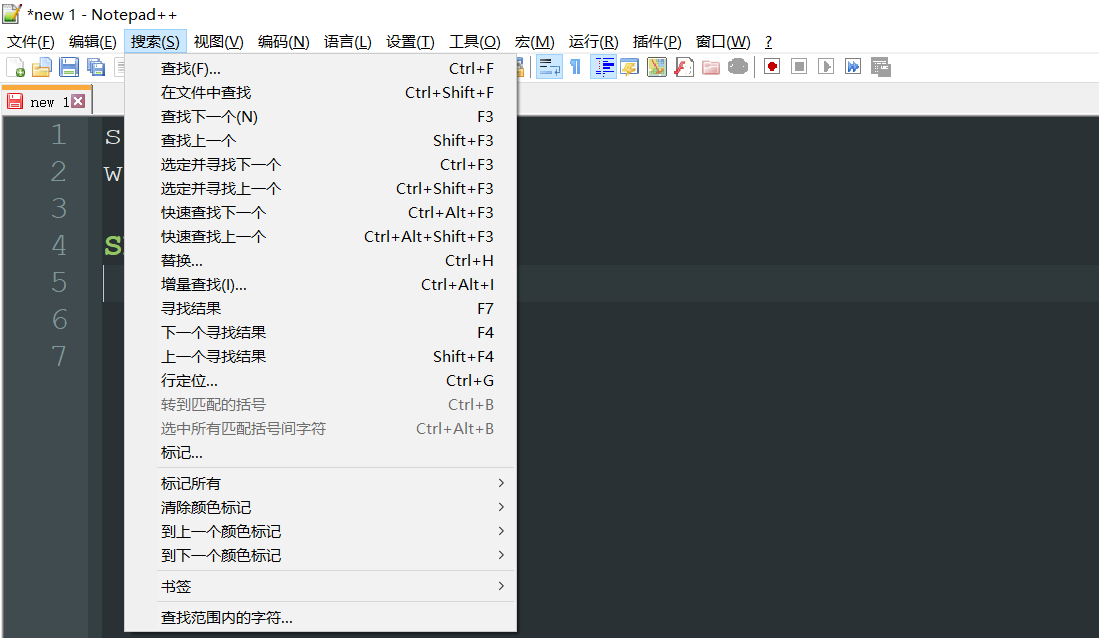Select 寻找结果 F7 menu entry
Screen dimensions: 1099x638
[320, 308]
